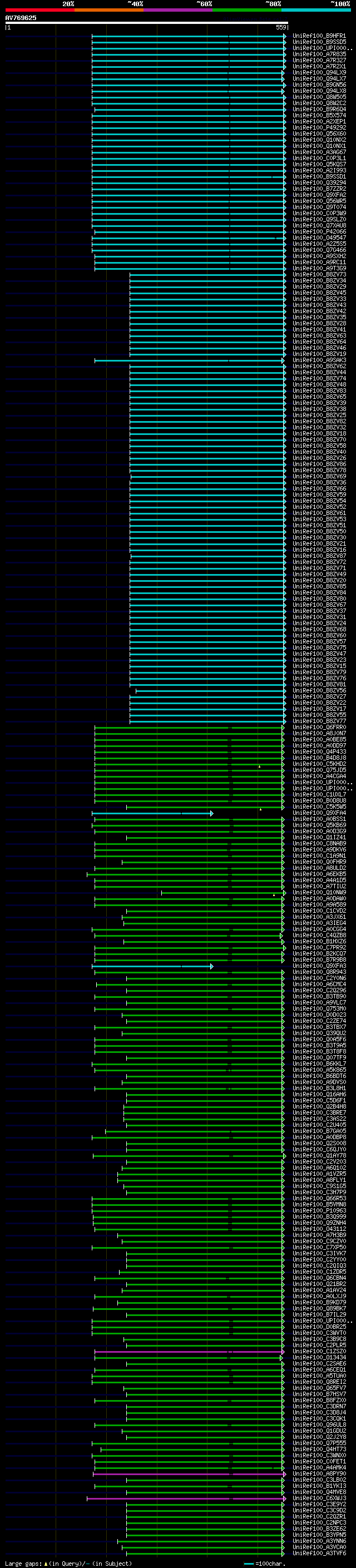Image resolution: width=356 pixels, height=1568 pixels.
Task: Select the hit UniRef100_Q4P433
Action: 319,752
